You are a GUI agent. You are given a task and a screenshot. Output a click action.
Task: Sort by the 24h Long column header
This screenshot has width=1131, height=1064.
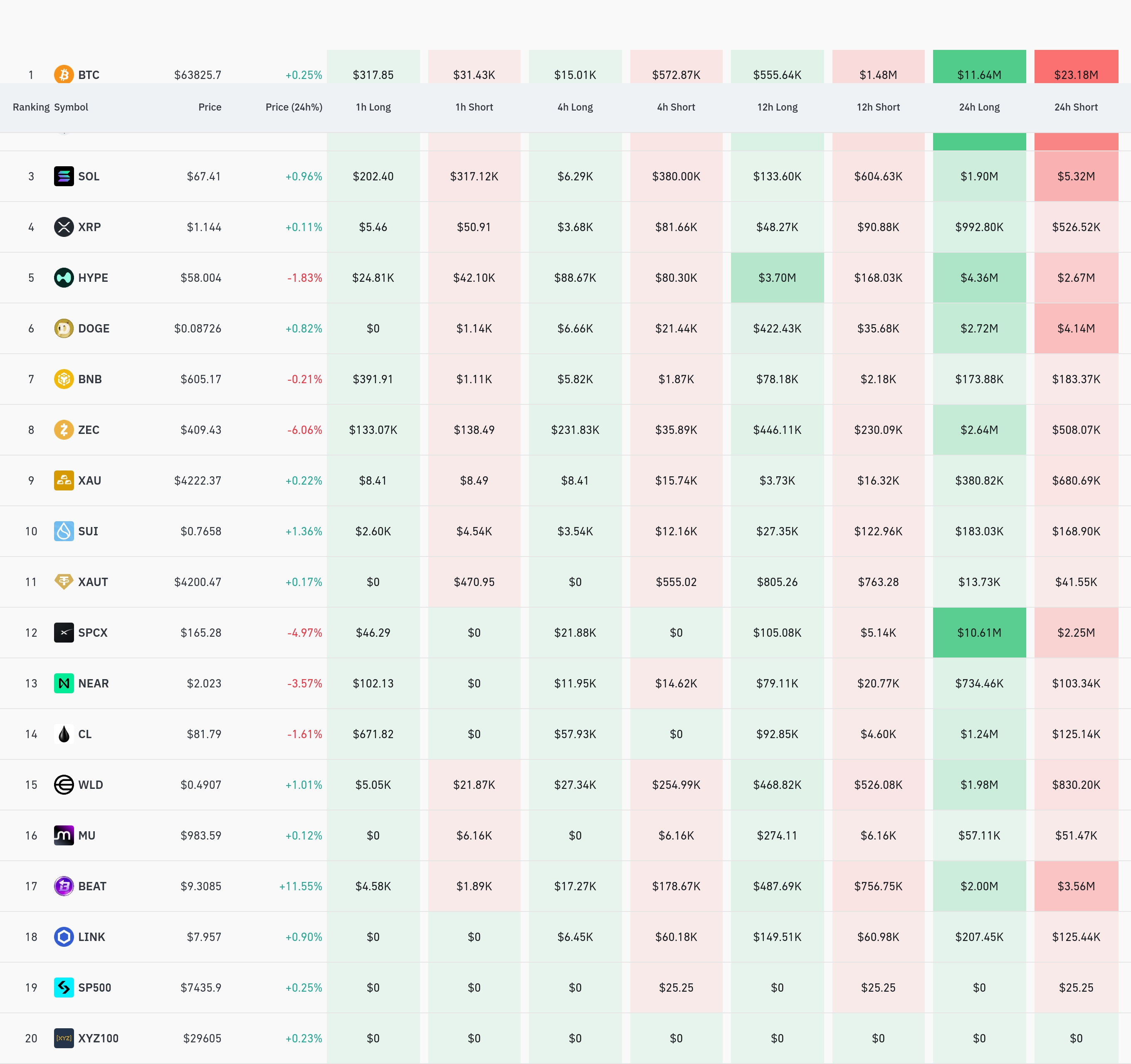point(979,107)
